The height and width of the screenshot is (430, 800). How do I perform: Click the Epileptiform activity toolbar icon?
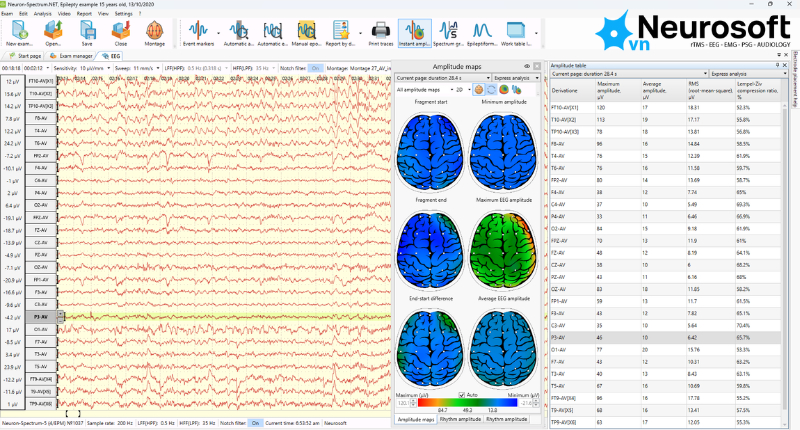pos(482,34)
